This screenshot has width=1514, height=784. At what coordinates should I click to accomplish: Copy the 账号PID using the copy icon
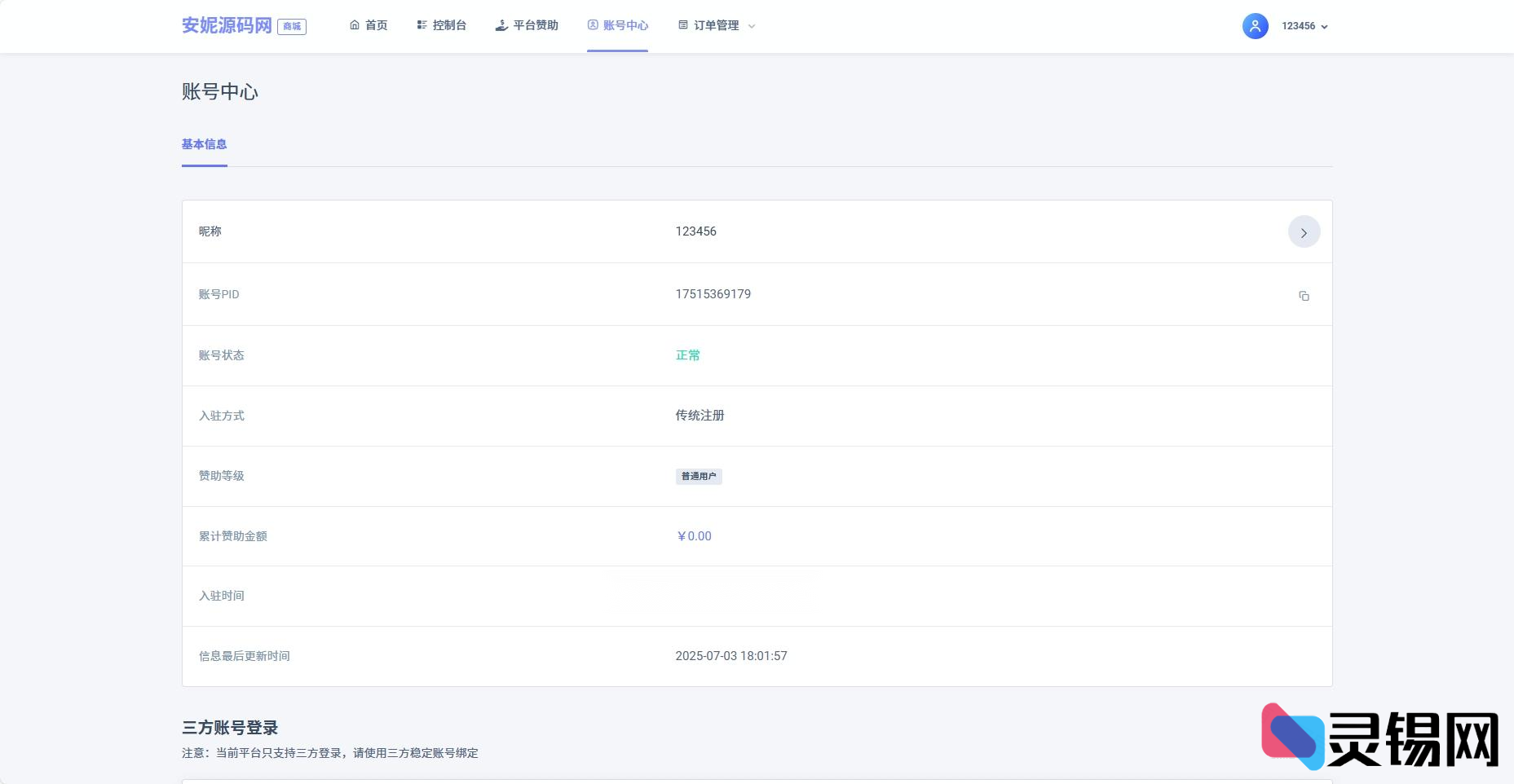coord(1304,295)
